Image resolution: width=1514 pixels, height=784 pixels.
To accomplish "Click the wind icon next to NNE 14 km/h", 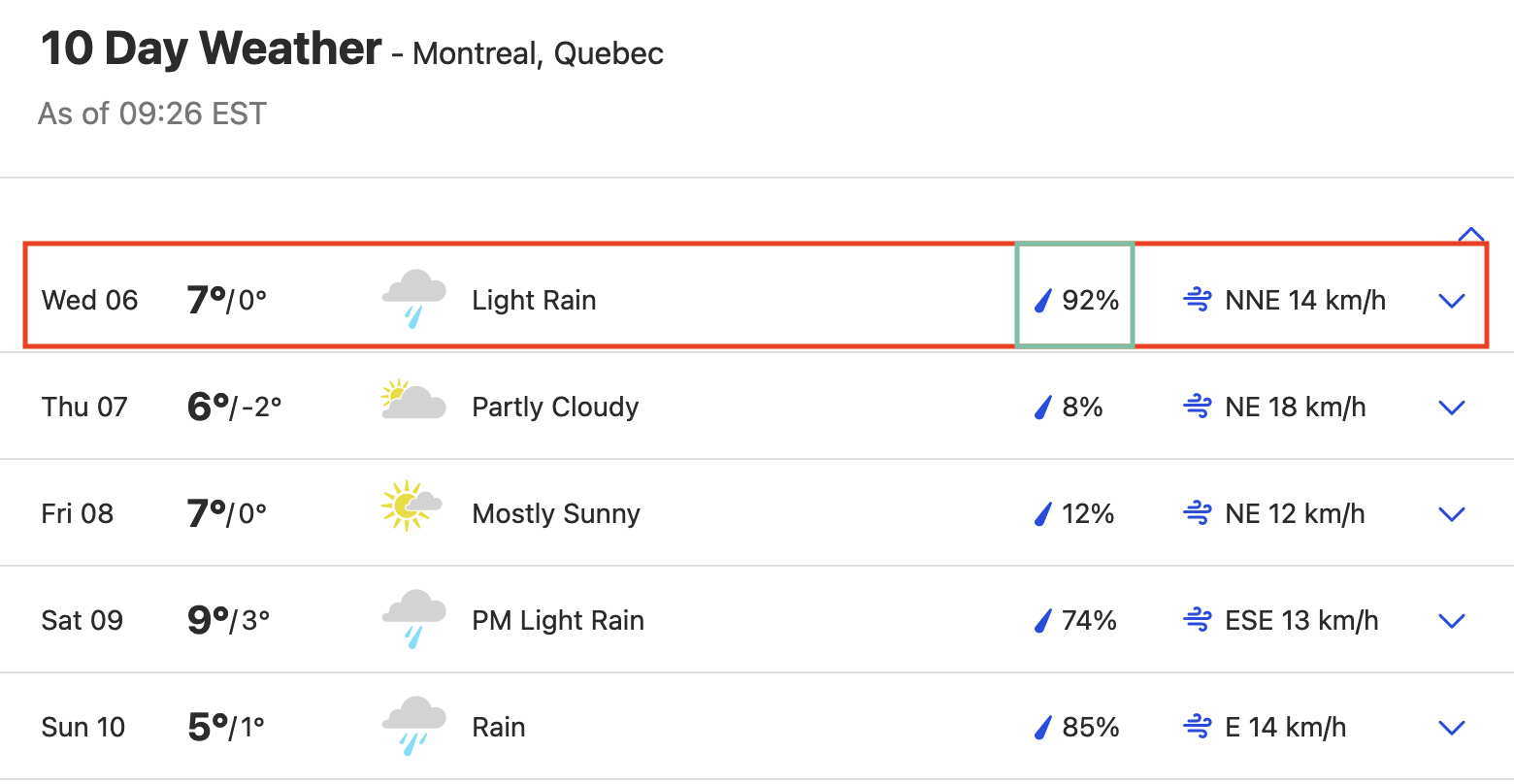I will [1198, 301].
